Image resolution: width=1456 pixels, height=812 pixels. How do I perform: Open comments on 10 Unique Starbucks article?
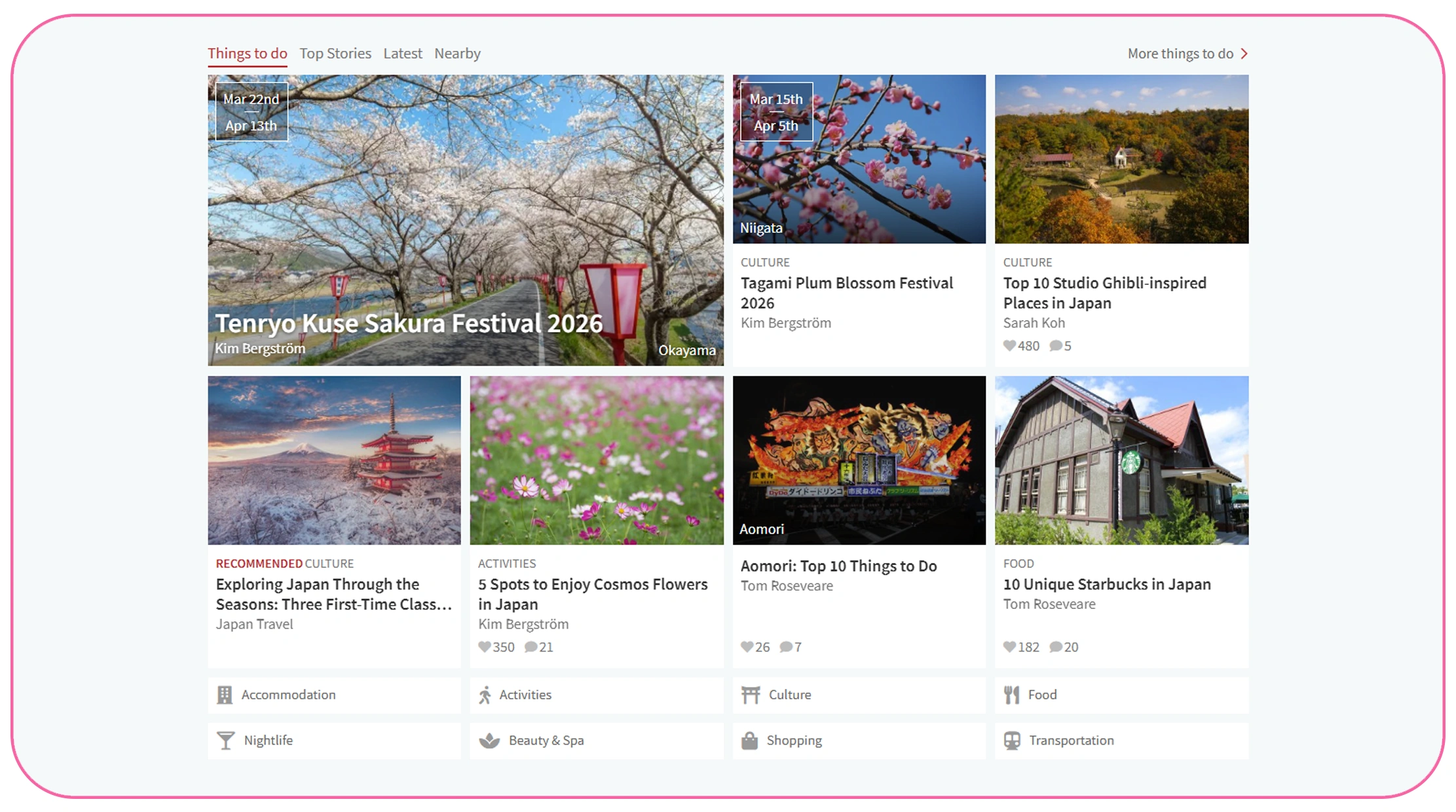point(1056,647)
